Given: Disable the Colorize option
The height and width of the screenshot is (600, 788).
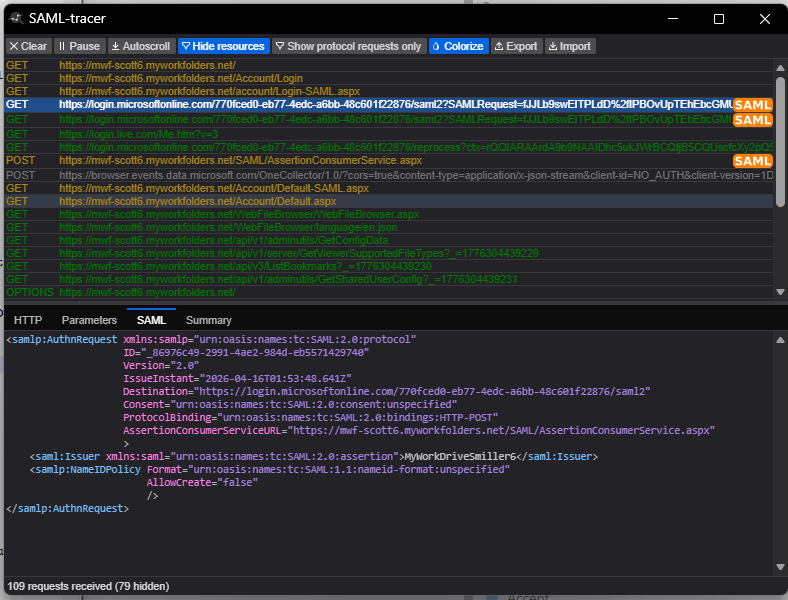Looking at the screenshot, I should coord(457,46).
